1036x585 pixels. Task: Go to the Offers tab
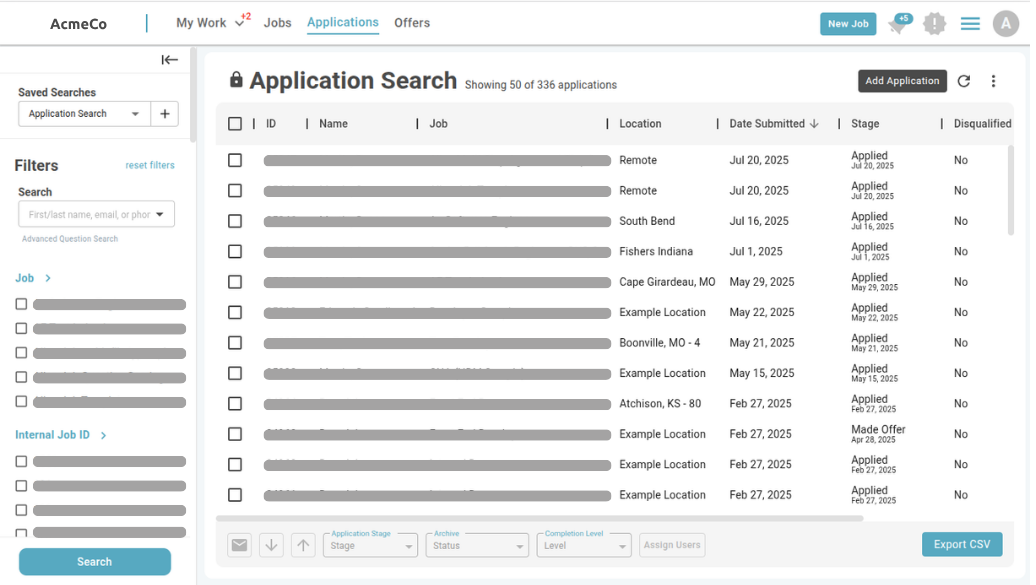(412, 23)
